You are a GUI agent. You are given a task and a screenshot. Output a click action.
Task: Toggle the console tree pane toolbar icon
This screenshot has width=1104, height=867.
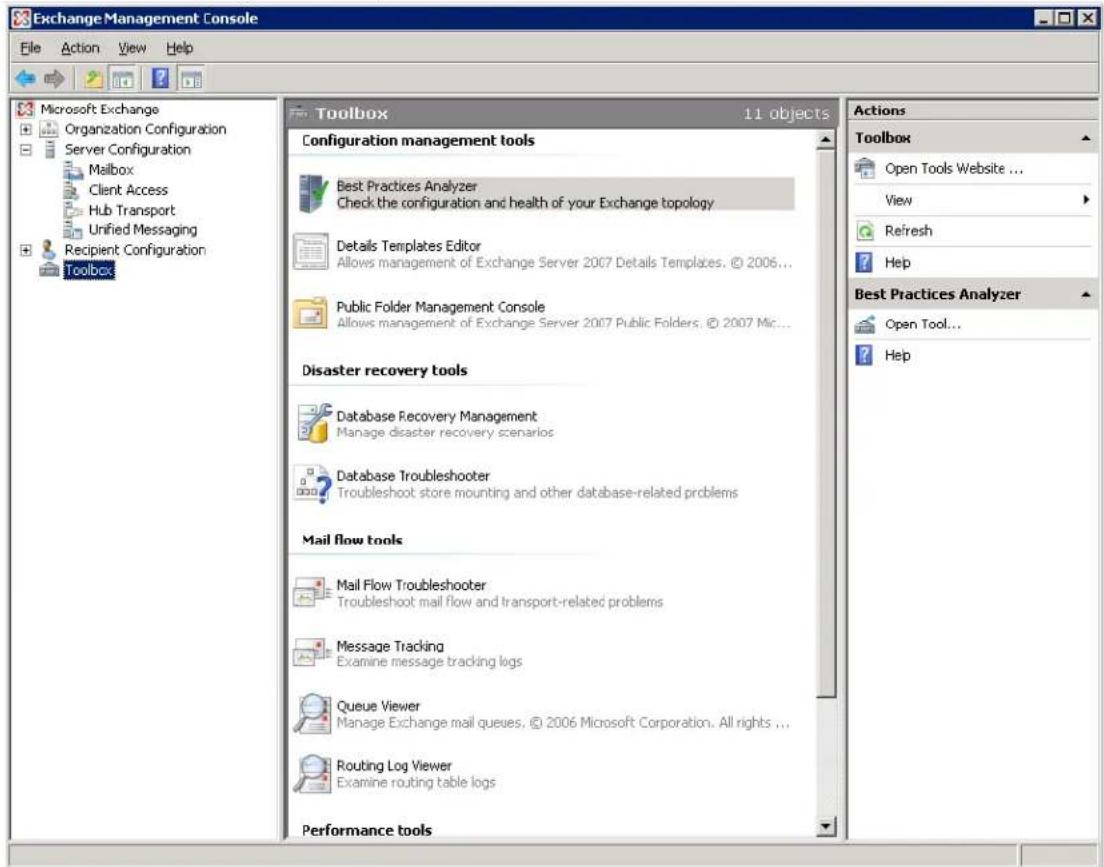pyautogui.click(x=123, y=78)
